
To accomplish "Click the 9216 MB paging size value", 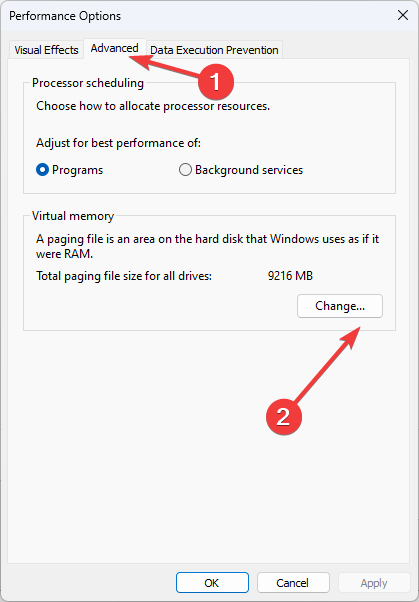I will point(290,276).
